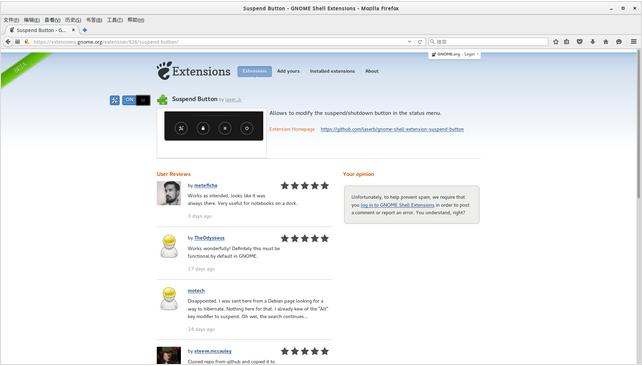Click the User Reviews heading
Viewport: 642px width, 366px height.
tap(174, 174)
